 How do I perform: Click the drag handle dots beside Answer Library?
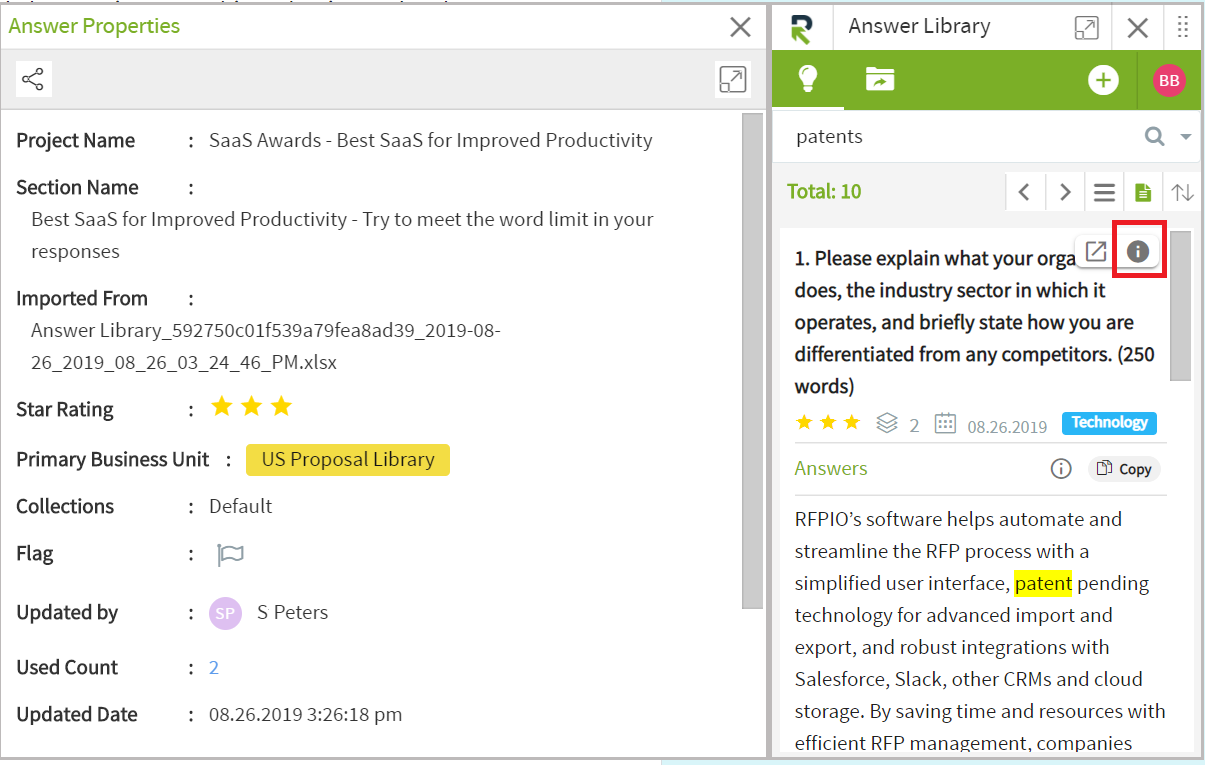click(1183, 27)
